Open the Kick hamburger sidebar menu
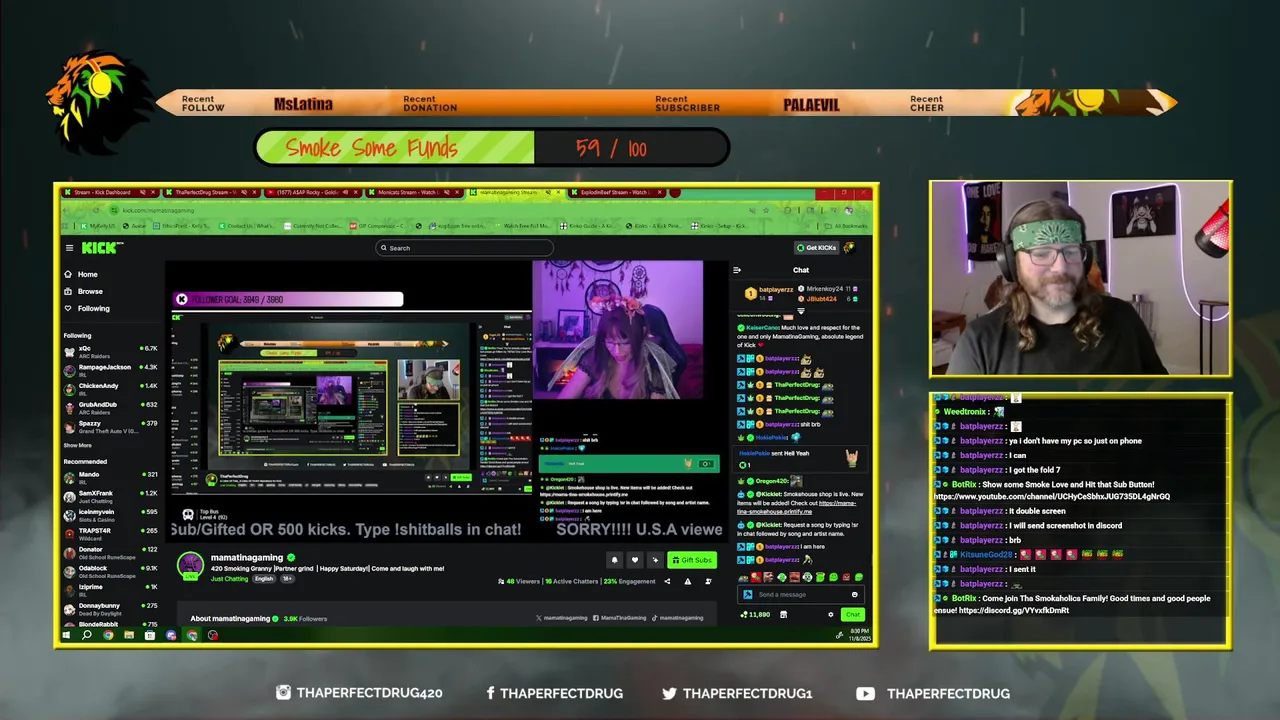The height and width of the screenshot is (720, 1280). tap(69, 248)
